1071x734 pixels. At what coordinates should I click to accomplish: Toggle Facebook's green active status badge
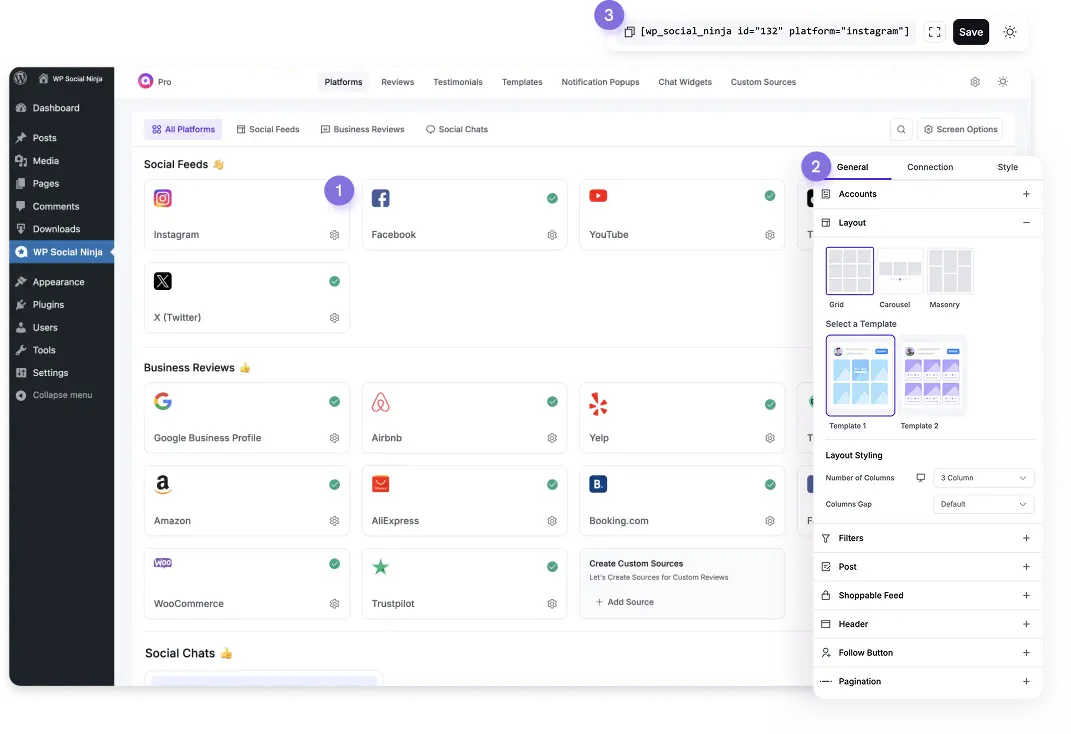[x=552, y=197]
